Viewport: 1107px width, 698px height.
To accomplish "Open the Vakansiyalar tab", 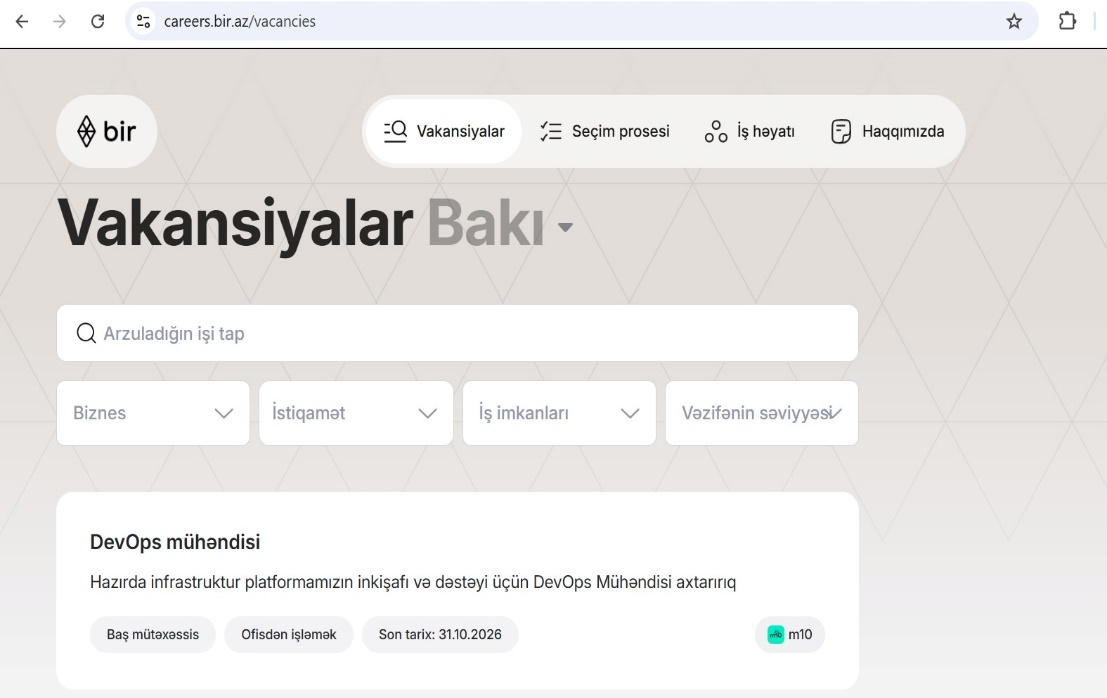I will [x=444, y=131].
